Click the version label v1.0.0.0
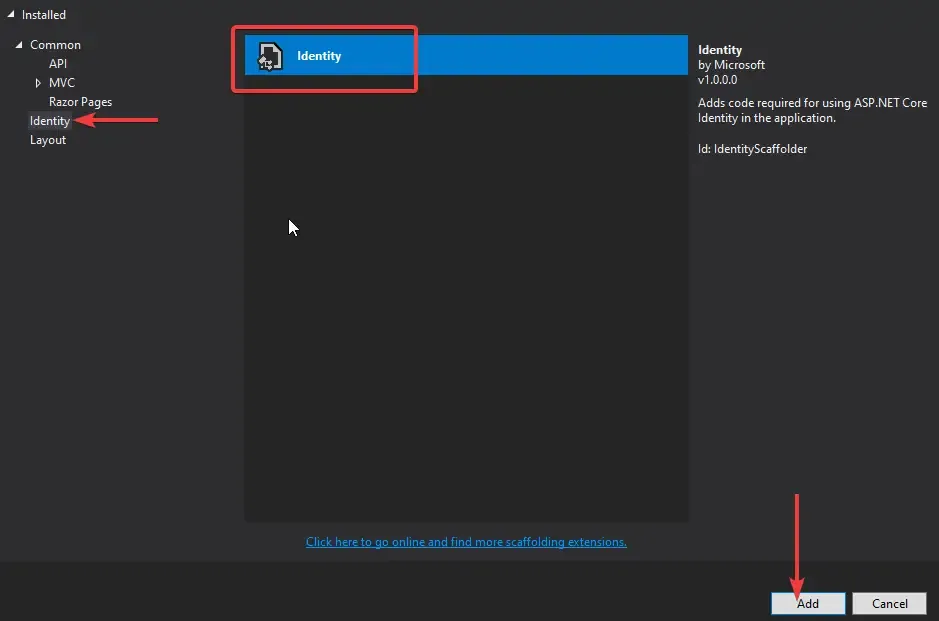Viewport: 939px width, 621px height. pos(716,79)
